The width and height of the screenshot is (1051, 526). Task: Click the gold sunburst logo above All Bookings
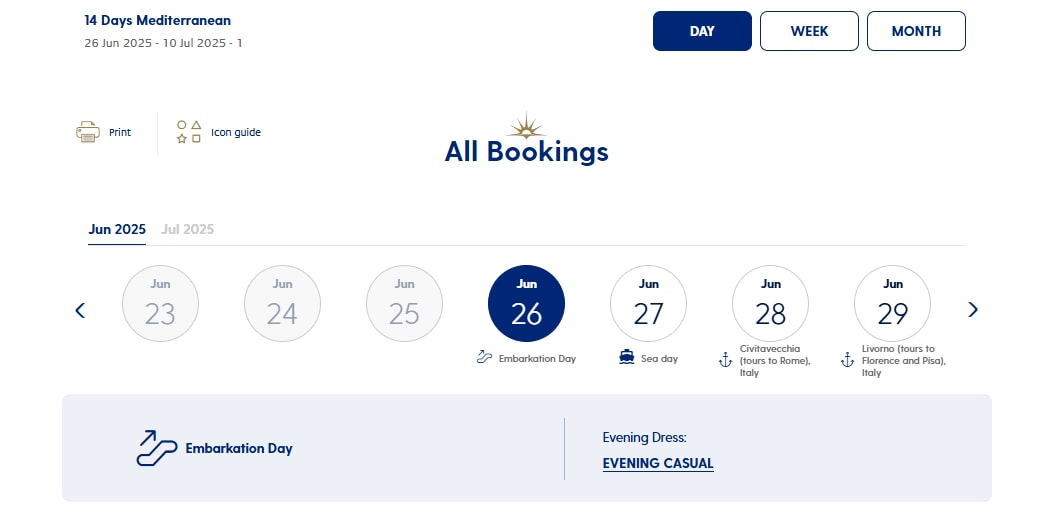click(526, 126)
